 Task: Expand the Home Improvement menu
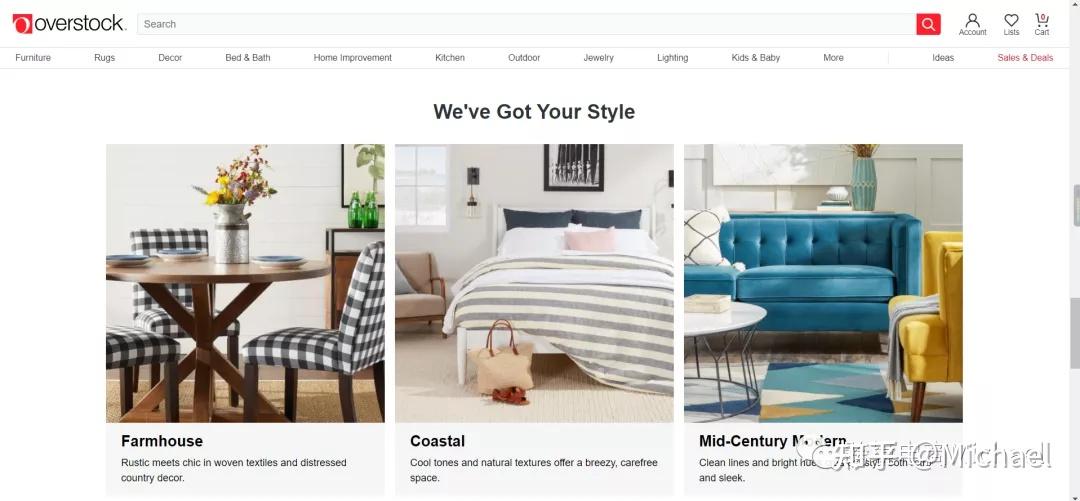tap(353, 58)
